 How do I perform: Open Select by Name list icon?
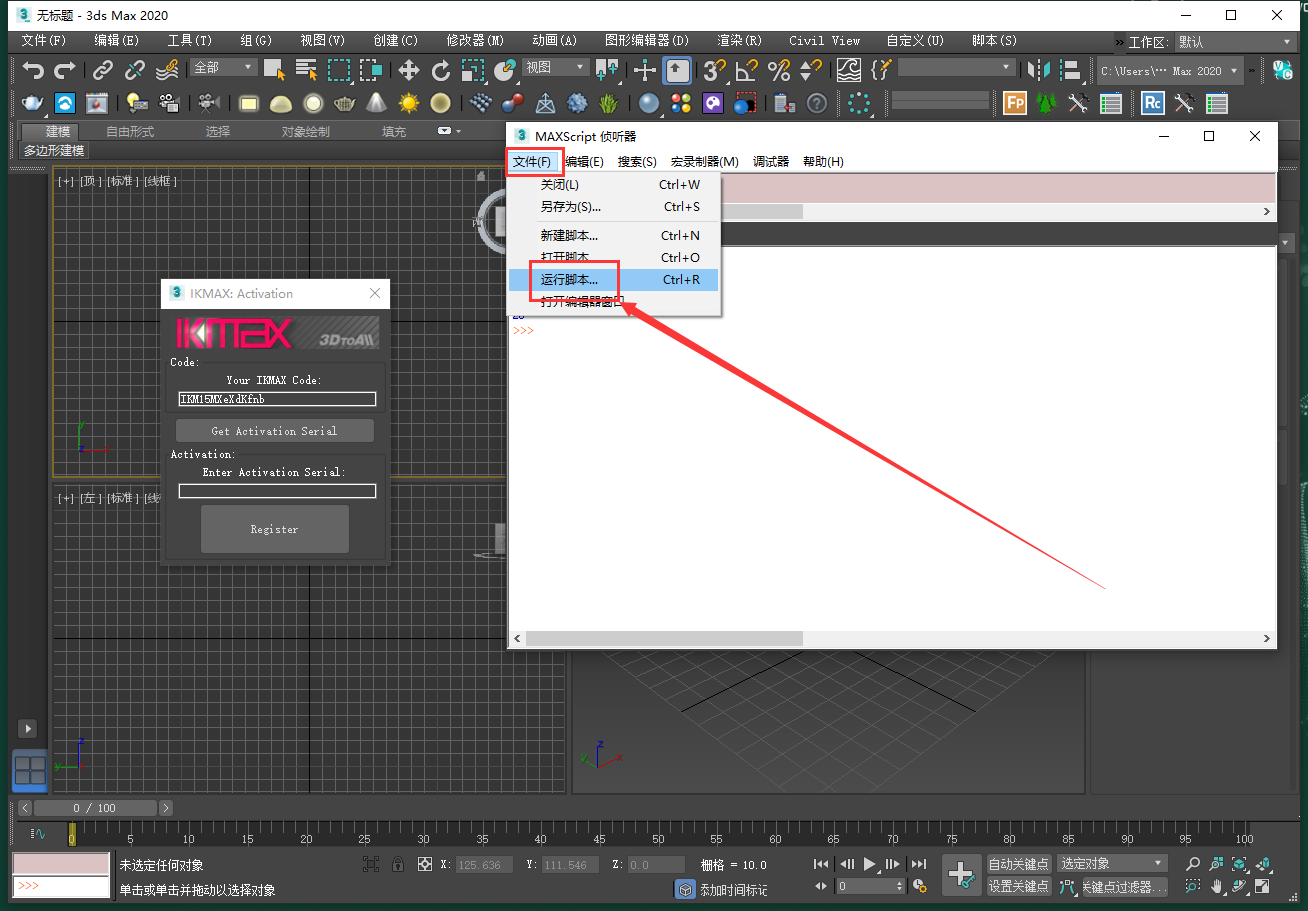(x=306, y=70)
